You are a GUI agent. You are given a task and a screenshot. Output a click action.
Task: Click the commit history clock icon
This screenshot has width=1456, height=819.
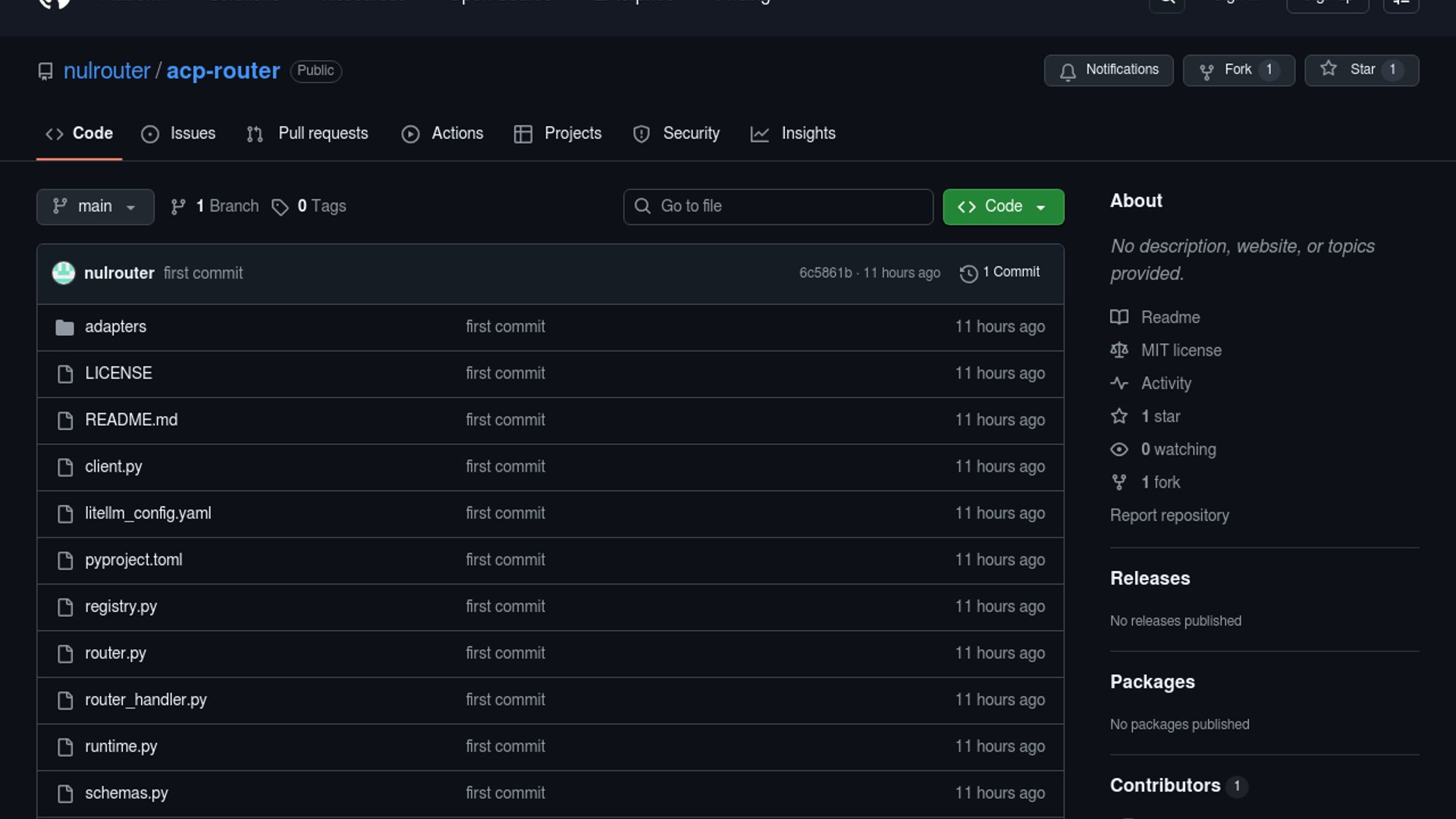point(968,273)
